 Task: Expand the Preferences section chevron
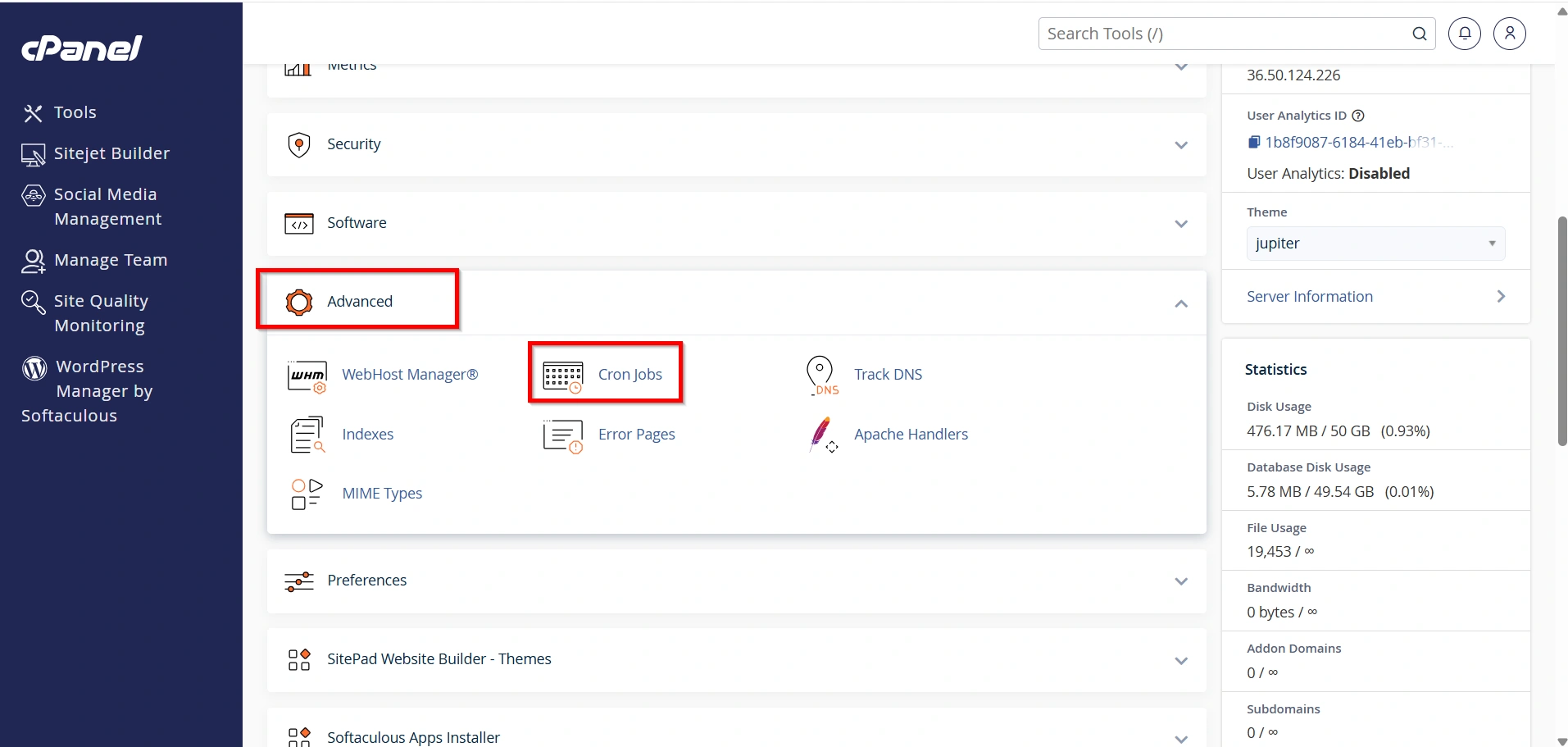(x=1181, y=581)
